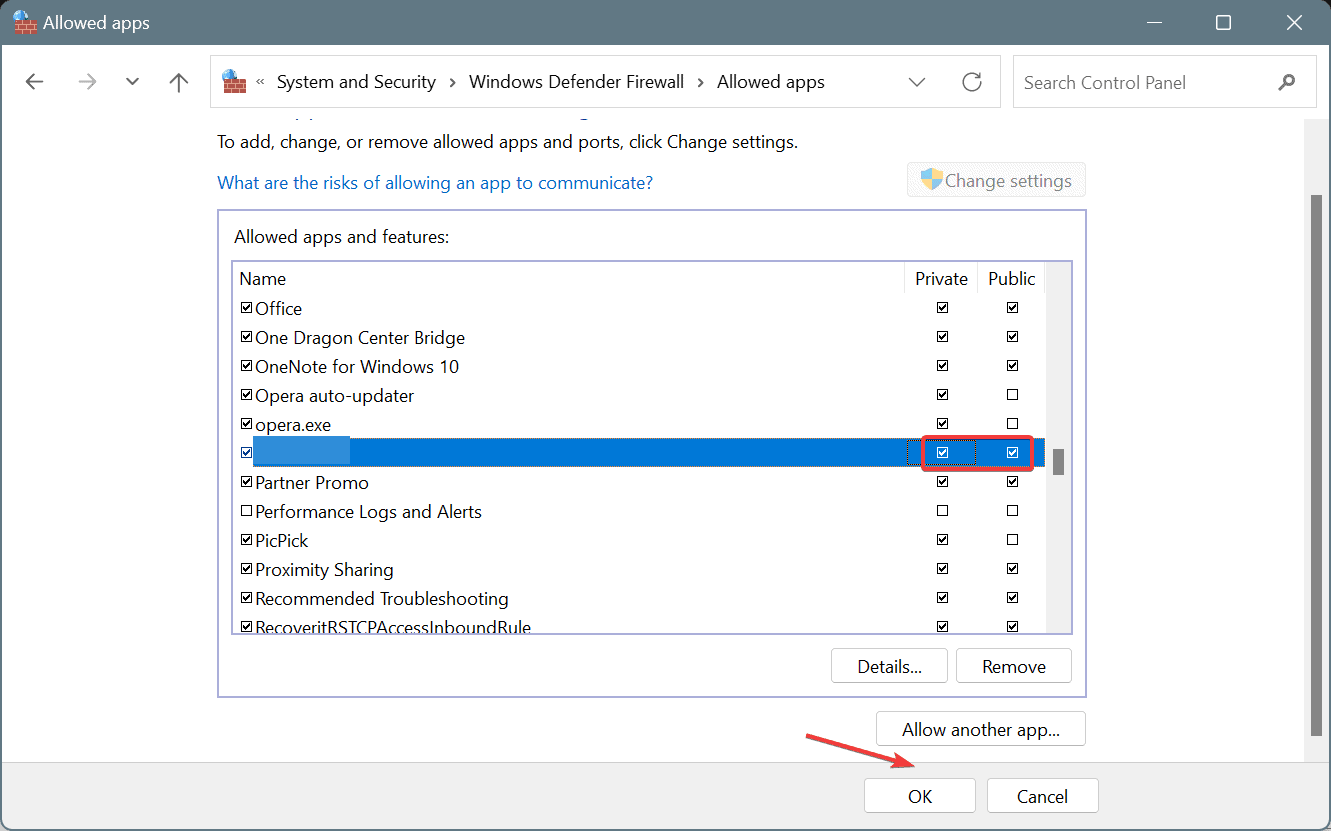1331x831 pixels.
Task: Click the Allowed apps breadcrumb
Action: pyautogui.click(x=771, y=82)
